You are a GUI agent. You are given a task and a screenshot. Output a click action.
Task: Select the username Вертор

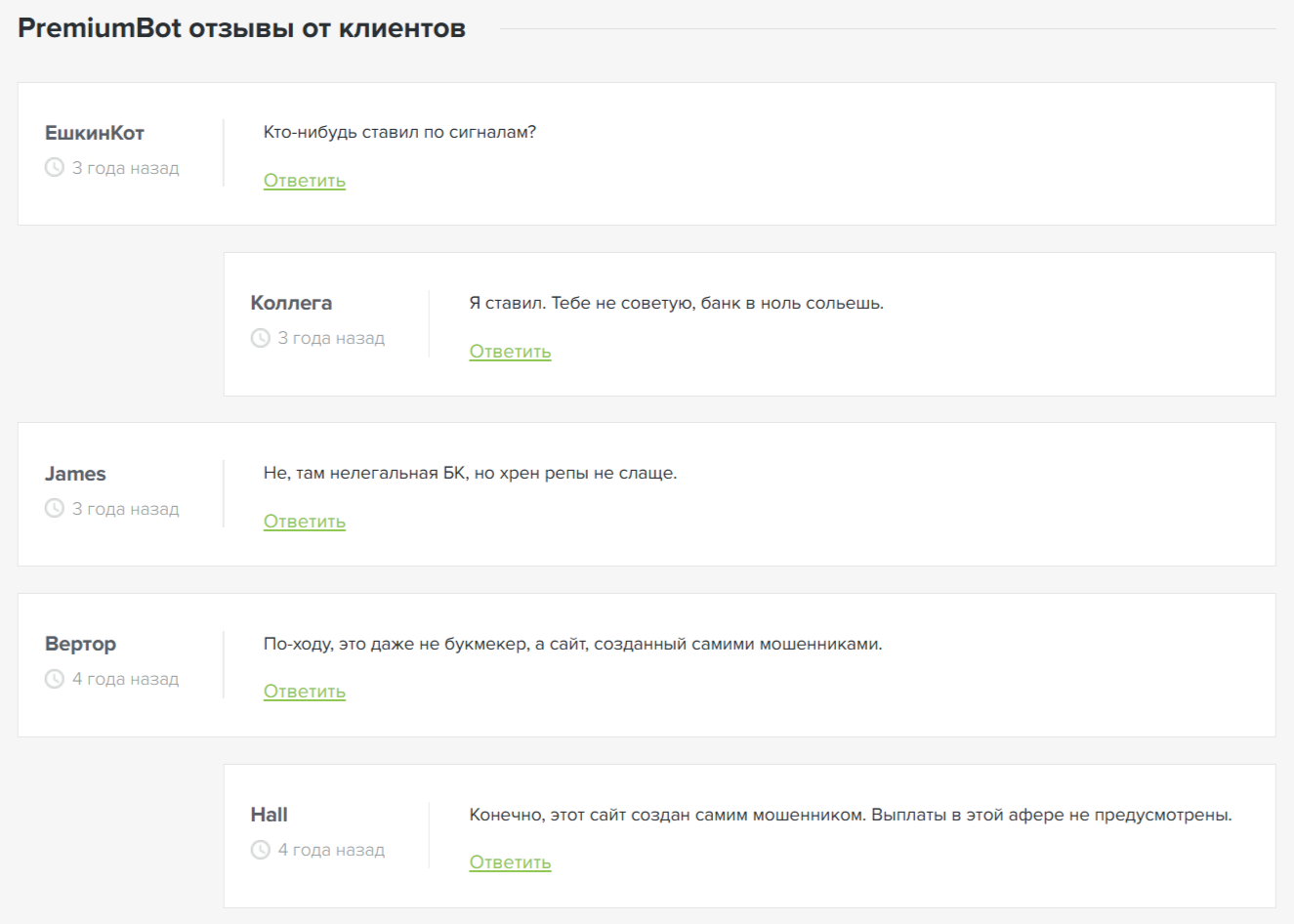pyautogui.click(x=80, y=644)
